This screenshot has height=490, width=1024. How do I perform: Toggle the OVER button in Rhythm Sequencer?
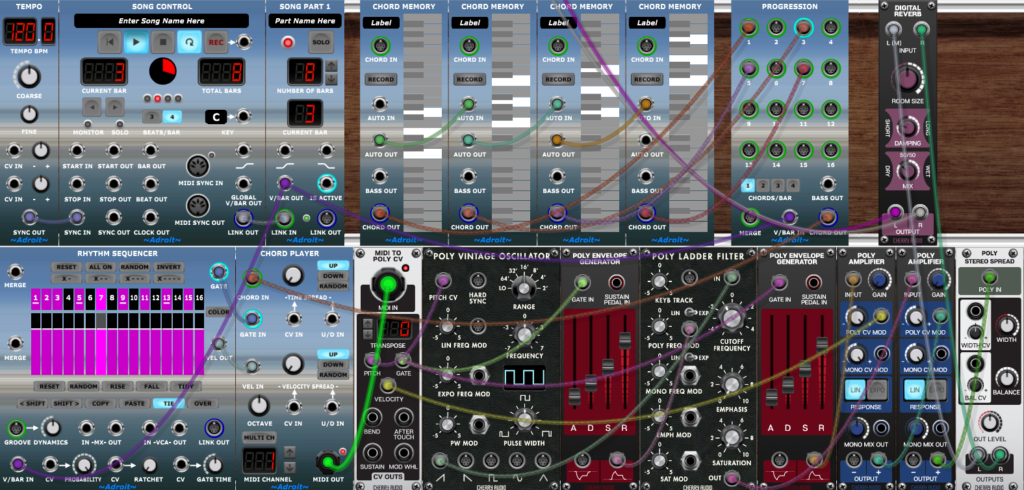pyautogui.click(x=202, y=403)
